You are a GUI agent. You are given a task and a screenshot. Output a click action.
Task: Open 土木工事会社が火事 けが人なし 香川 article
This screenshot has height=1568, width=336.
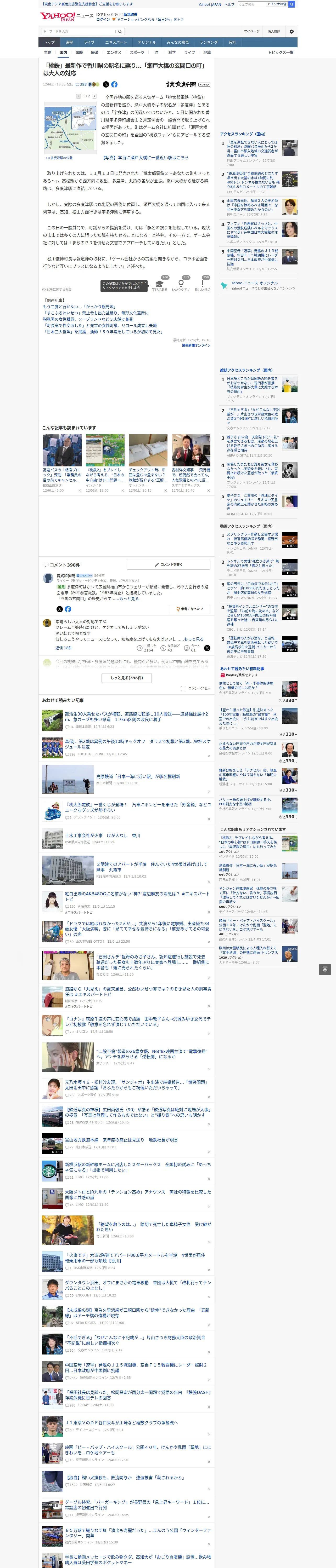102,836
